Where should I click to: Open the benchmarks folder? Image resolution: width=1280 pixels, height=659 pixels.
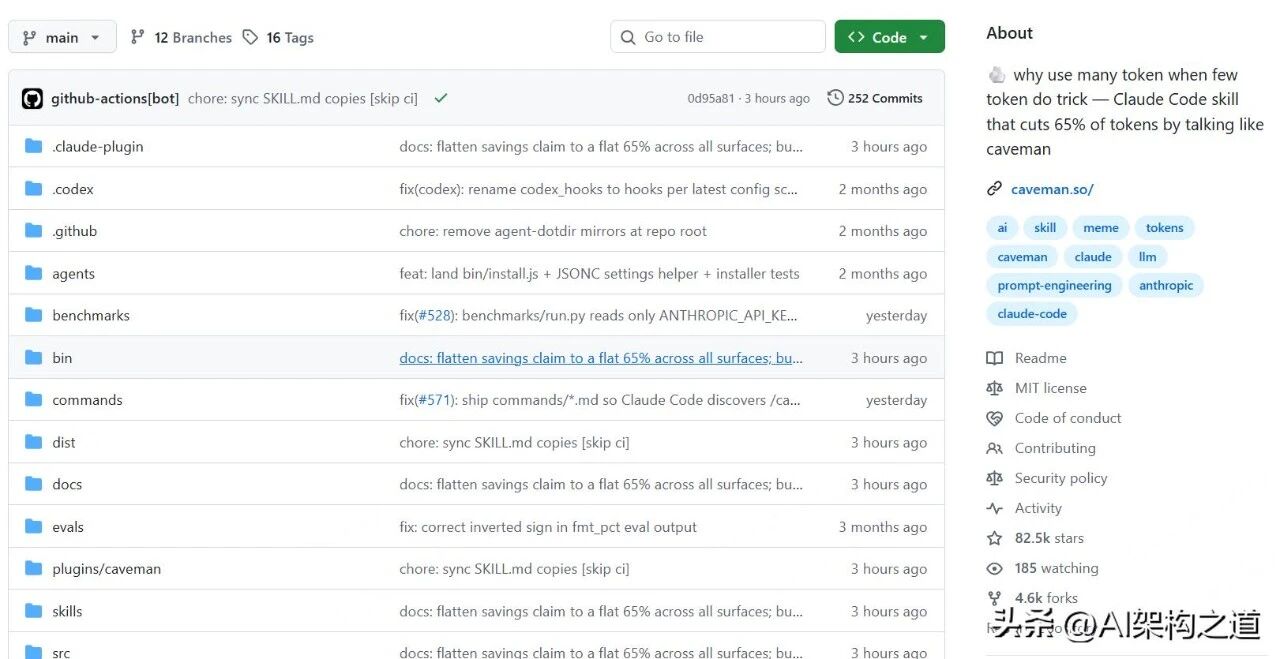click(91, 315)
